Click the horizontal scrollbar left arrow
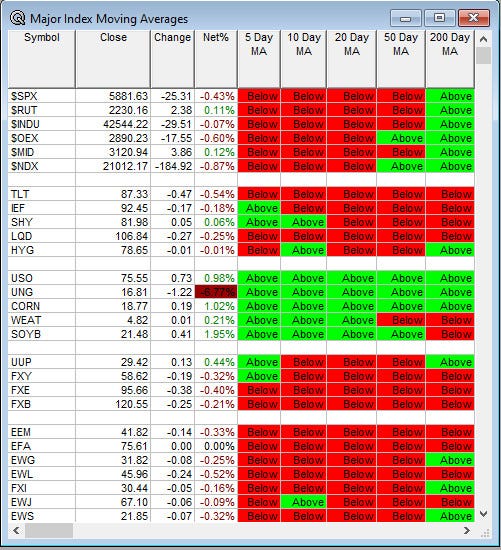This screenshot has height=550, width=501. click(x=16, y=530)
